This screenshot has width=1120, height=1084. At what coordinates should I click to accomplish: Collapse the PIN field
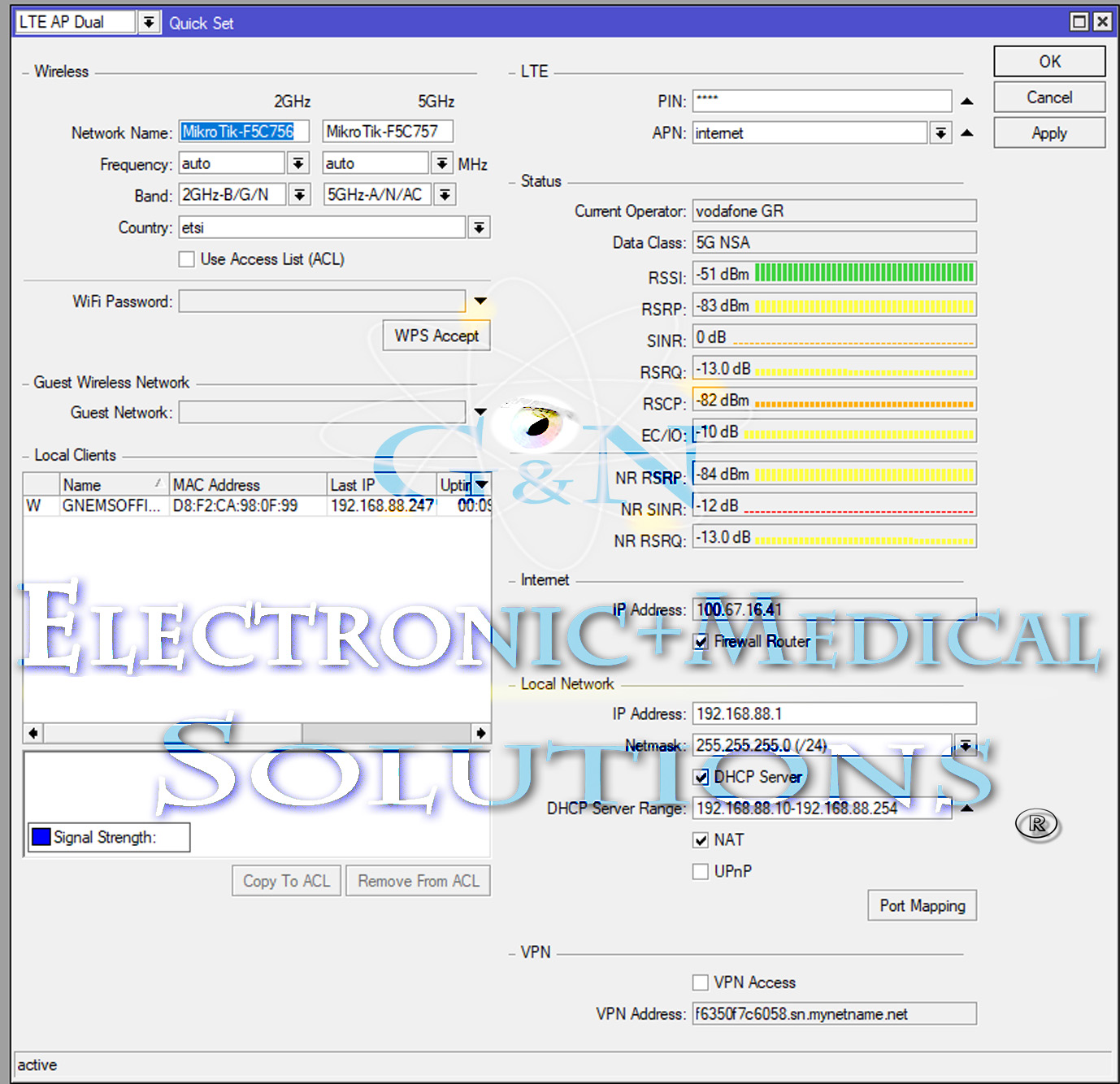pos(966,102)
